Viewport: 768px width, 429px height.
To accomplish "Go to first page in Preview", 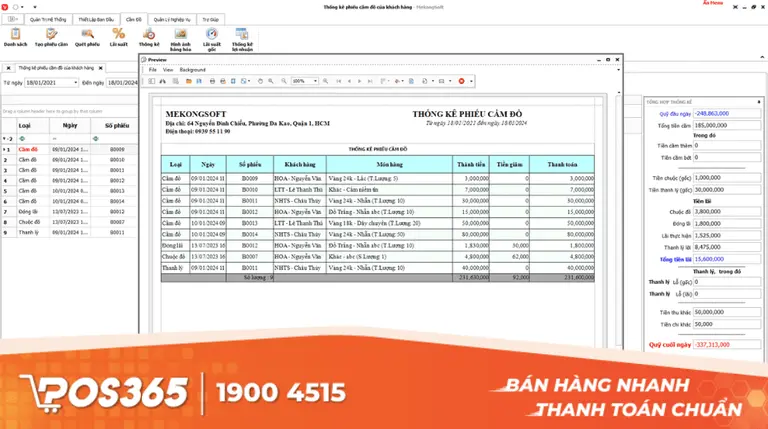I will [338, 81].
